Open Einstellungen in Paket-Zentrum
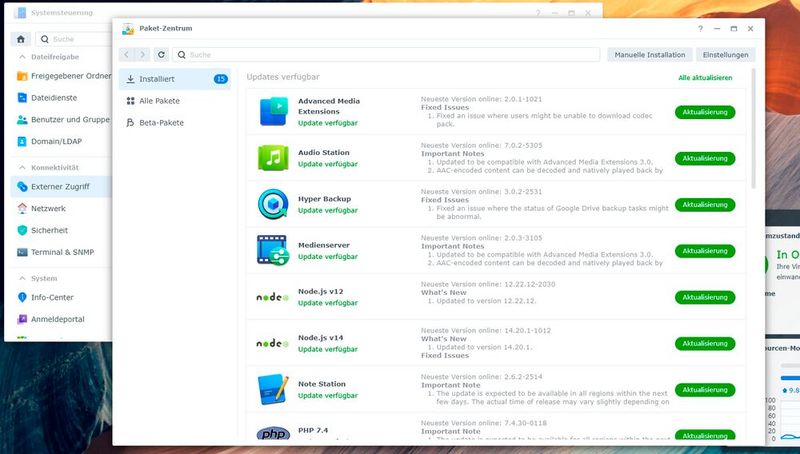Image resolution: width=800 pixels, height=454 pixels. (725, 55)
